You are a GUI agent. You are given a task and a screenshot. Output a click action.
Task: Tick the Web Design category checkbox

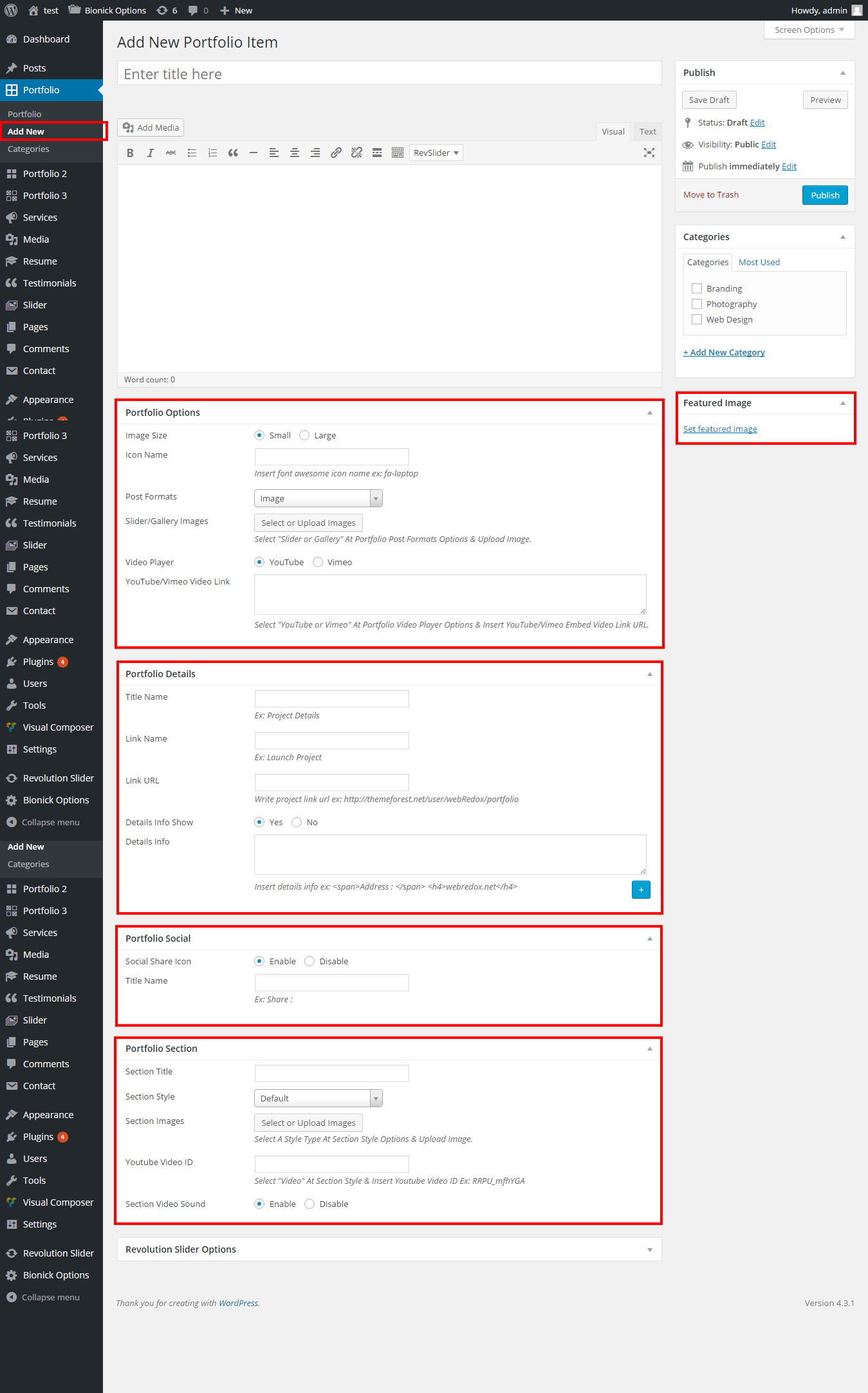click(x=697, y=319)
